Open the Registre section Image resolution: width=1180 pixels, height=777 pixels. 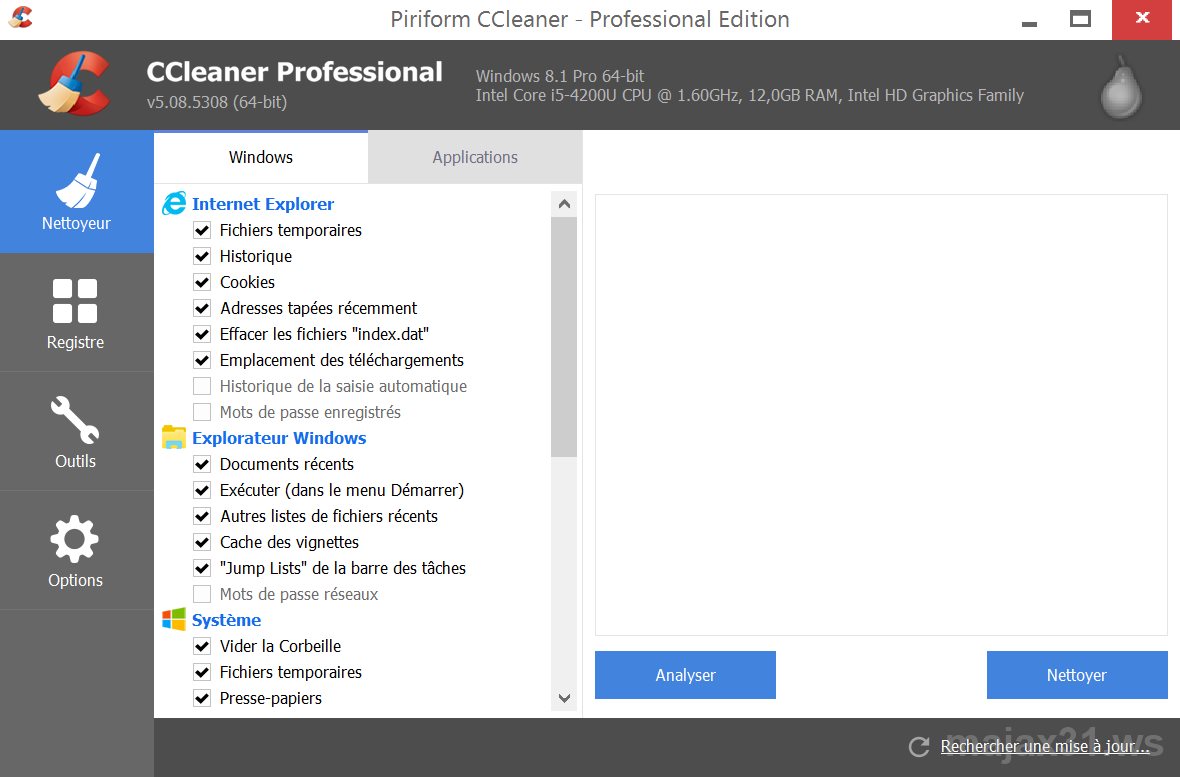pyautogui.click(x=75, y=312)
